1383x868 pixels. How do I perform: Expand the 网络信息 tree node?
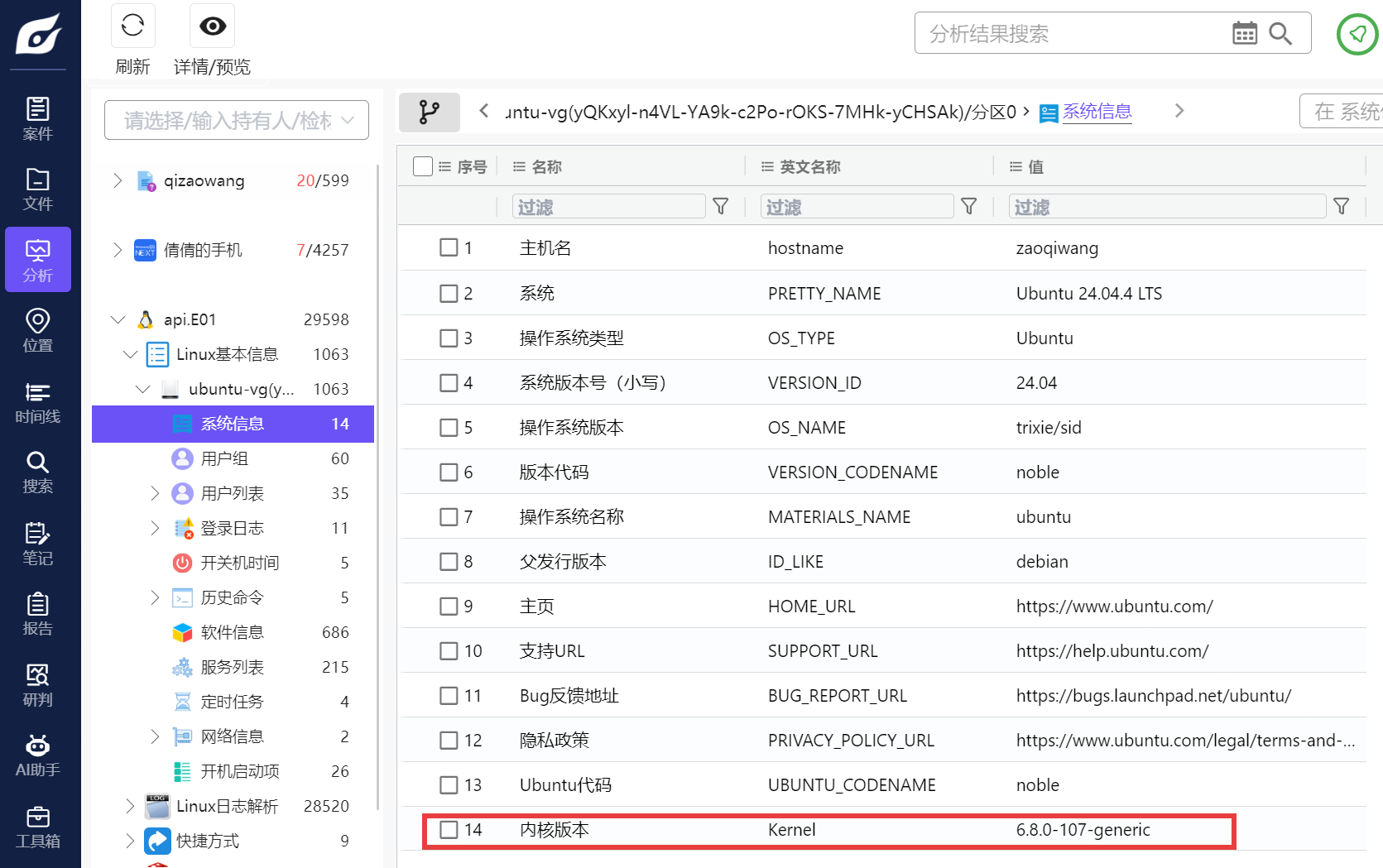[155, 736]
